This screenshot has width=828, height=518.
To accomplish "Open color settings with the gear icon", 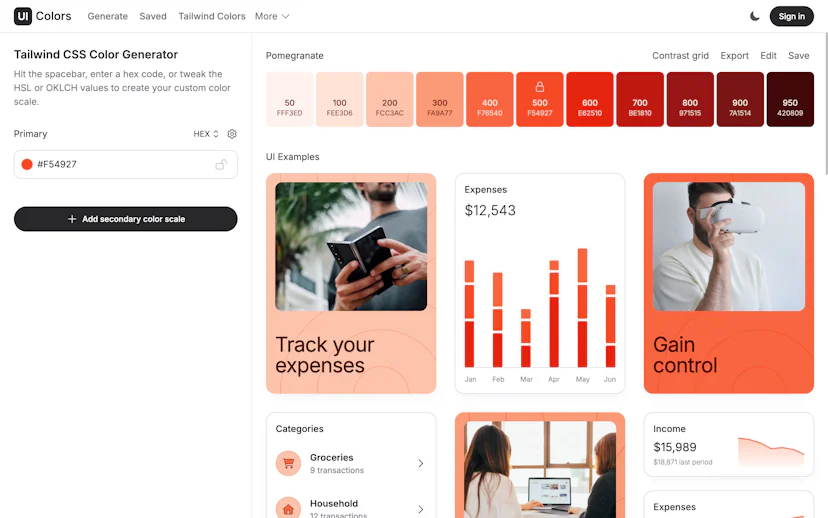I will coord(232,134).
